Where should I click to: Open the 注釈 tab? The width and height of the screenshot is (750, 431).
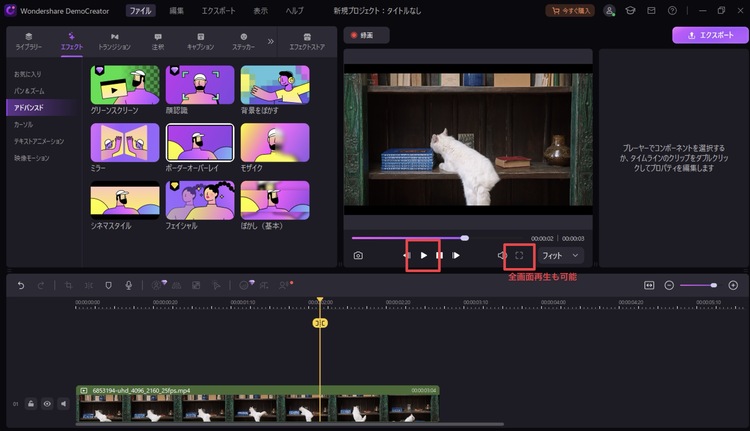point(158,42)
